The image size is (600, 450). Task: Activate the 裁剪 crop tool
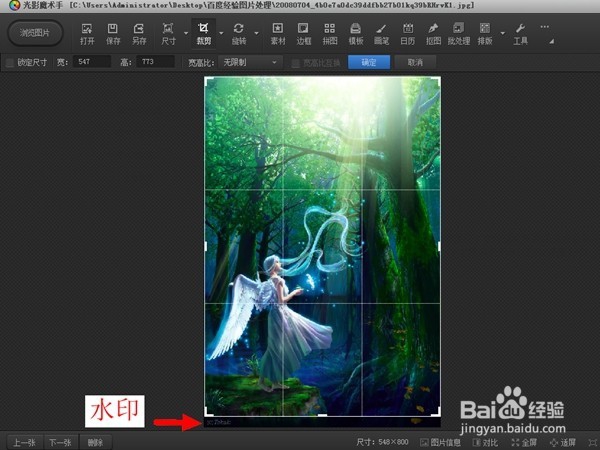coord(204,34)
